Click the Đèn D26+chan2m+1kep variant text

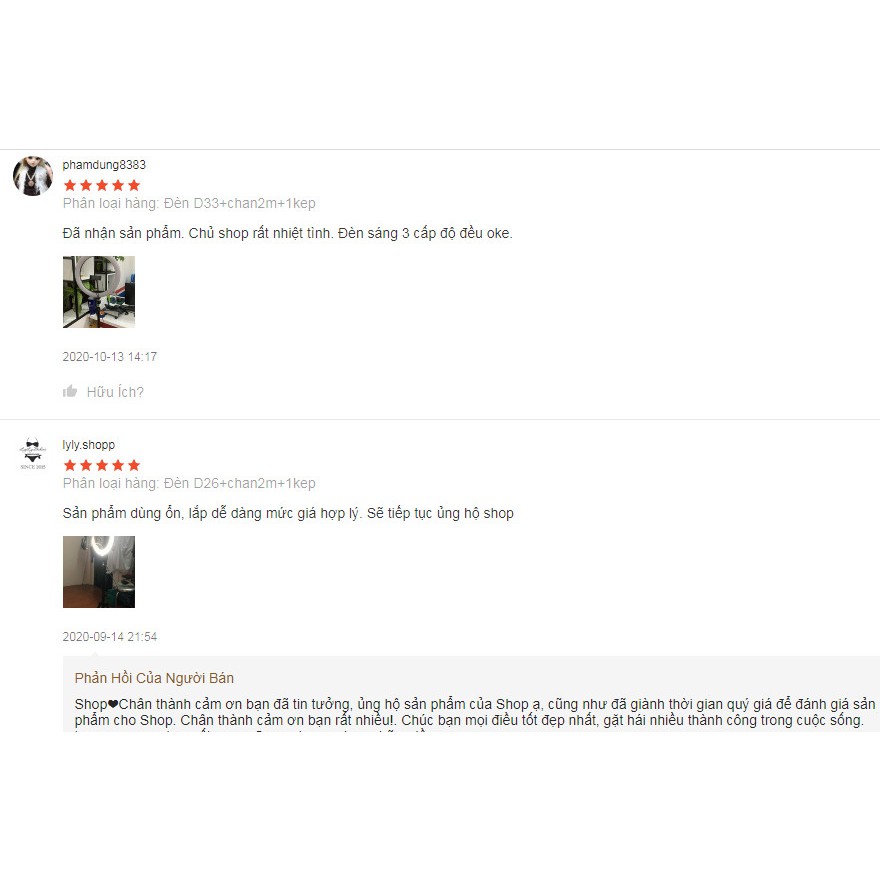pyautogui.click(x=240, y=483)
